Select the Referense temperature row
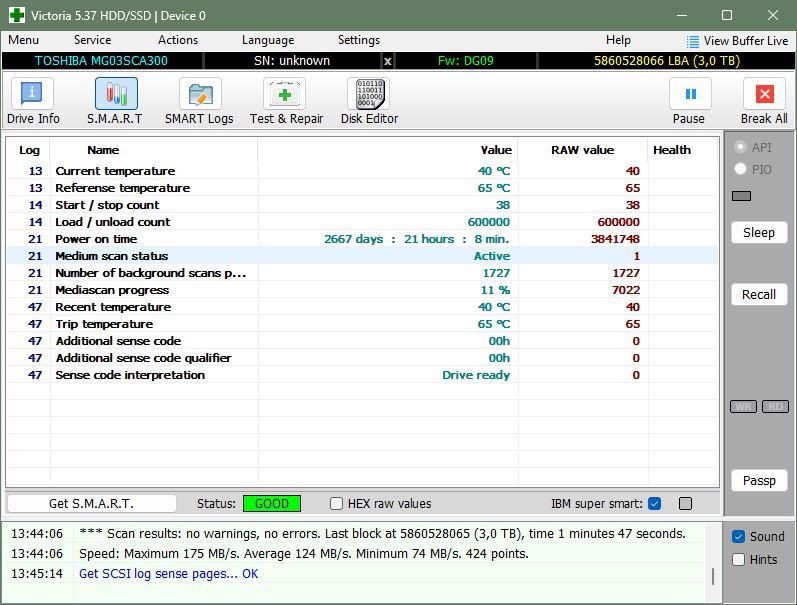797x605 pixels. tap(363, 188)
